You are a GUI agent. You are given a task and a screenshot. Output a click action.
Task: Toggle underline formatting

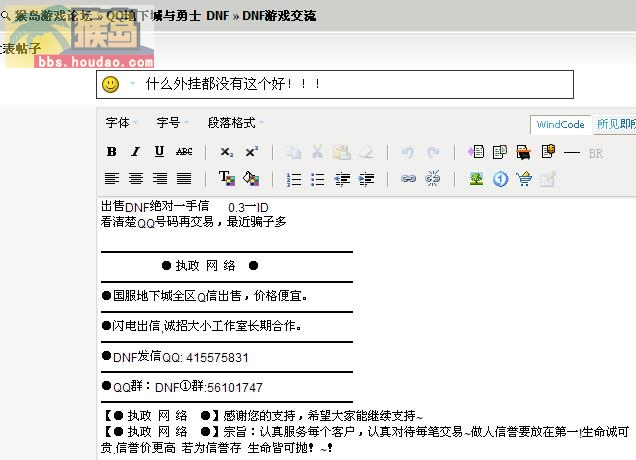pyautogui.click(x=159, y=152)
